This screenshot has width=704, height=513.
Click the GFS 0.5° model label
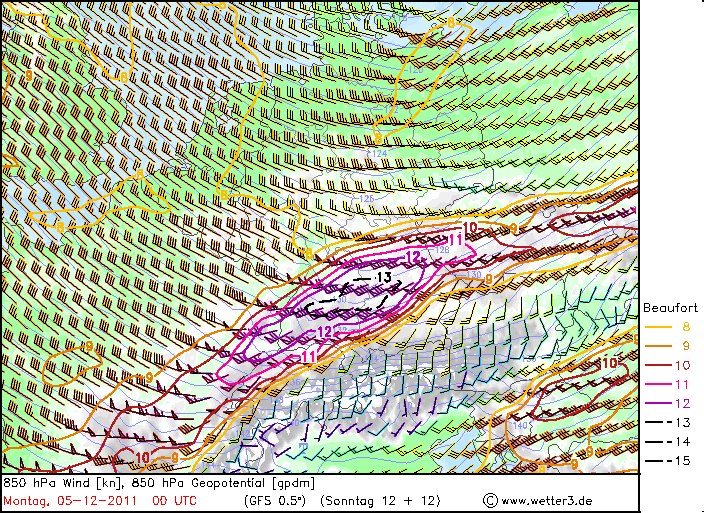[275, 501]
